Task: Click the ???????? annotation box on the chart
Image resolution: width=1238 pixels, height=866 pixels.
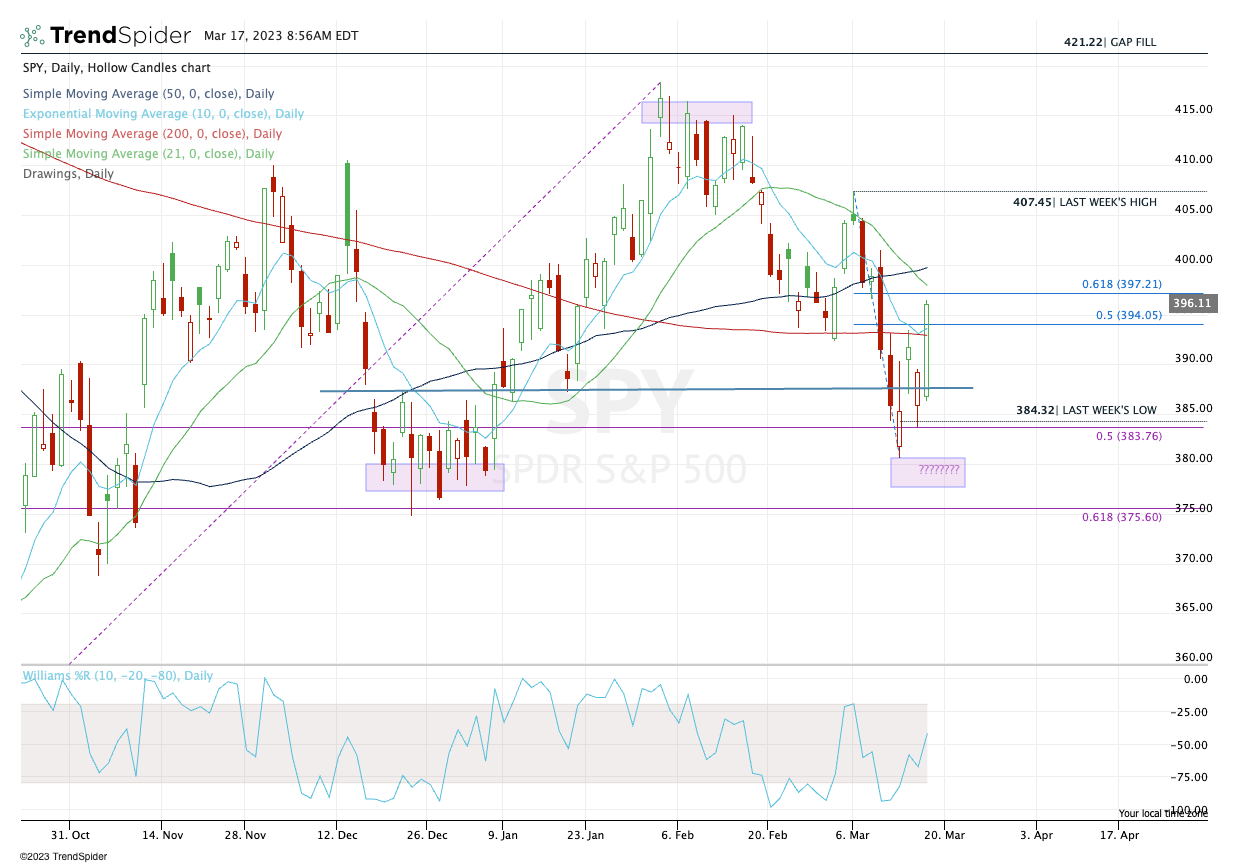Action: click(928, 470)
